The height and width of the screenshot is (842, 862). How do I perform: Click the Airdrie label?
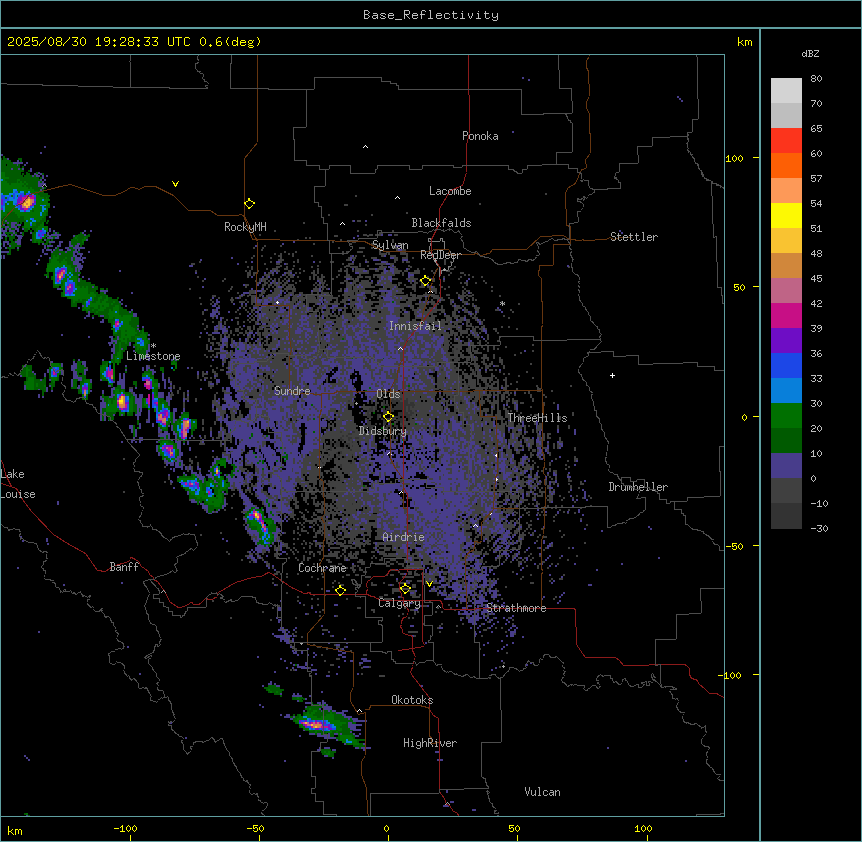403,537
